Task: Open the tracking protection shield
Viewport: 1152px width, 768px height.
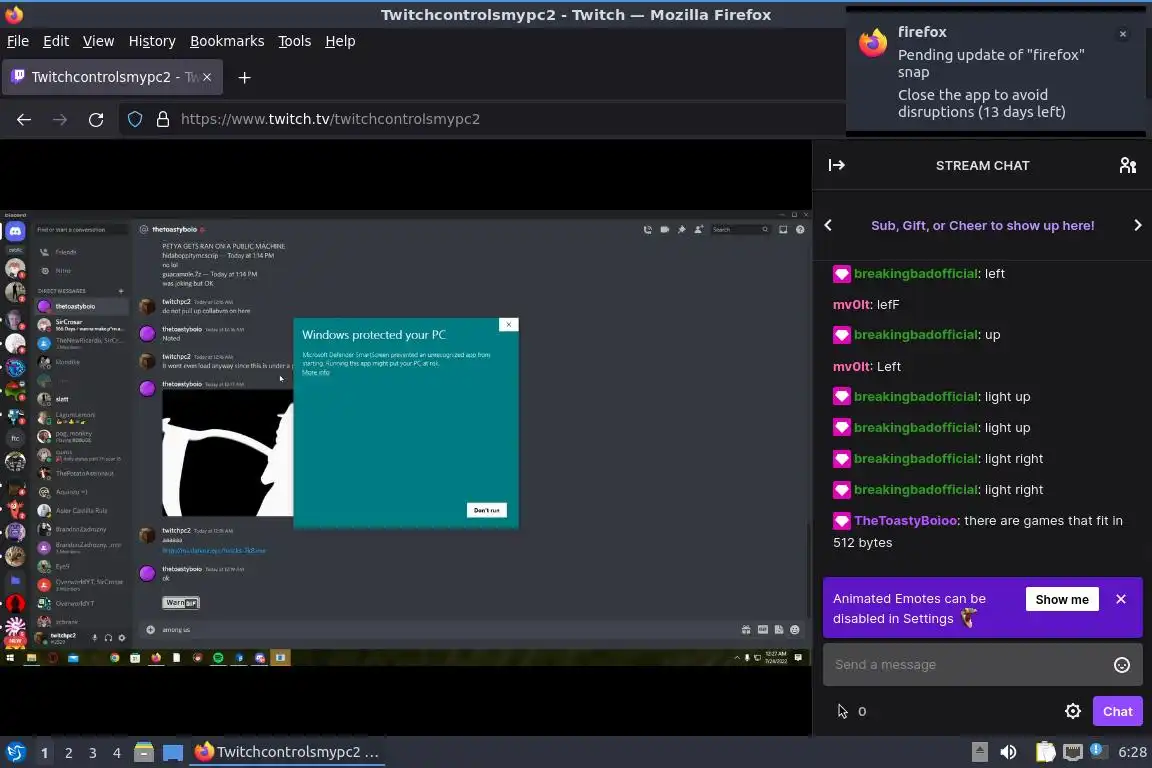Action: pyautogui.click(x=135, y=119)
